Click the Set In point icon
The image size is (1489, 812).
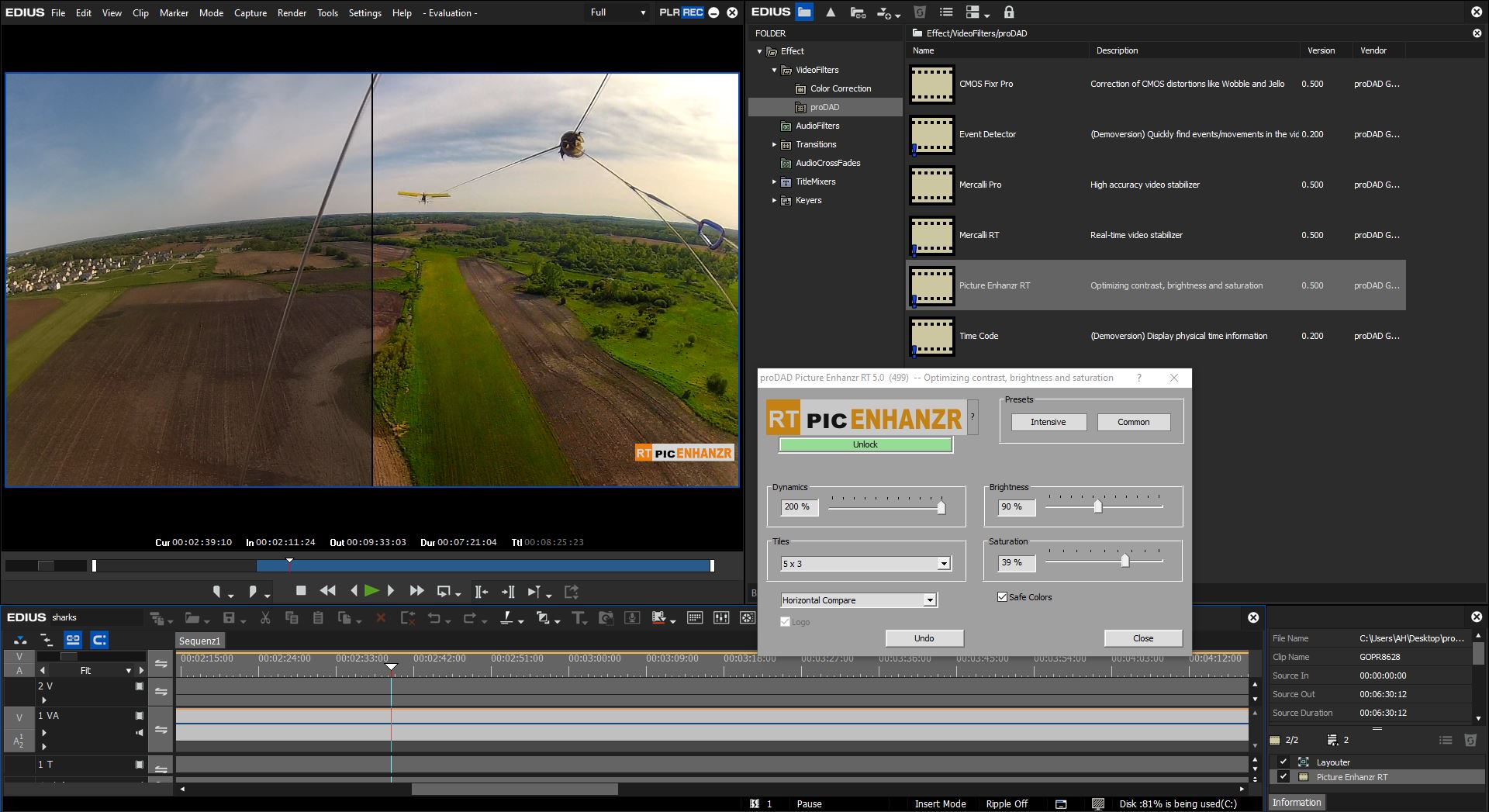(x=218, y=592)
